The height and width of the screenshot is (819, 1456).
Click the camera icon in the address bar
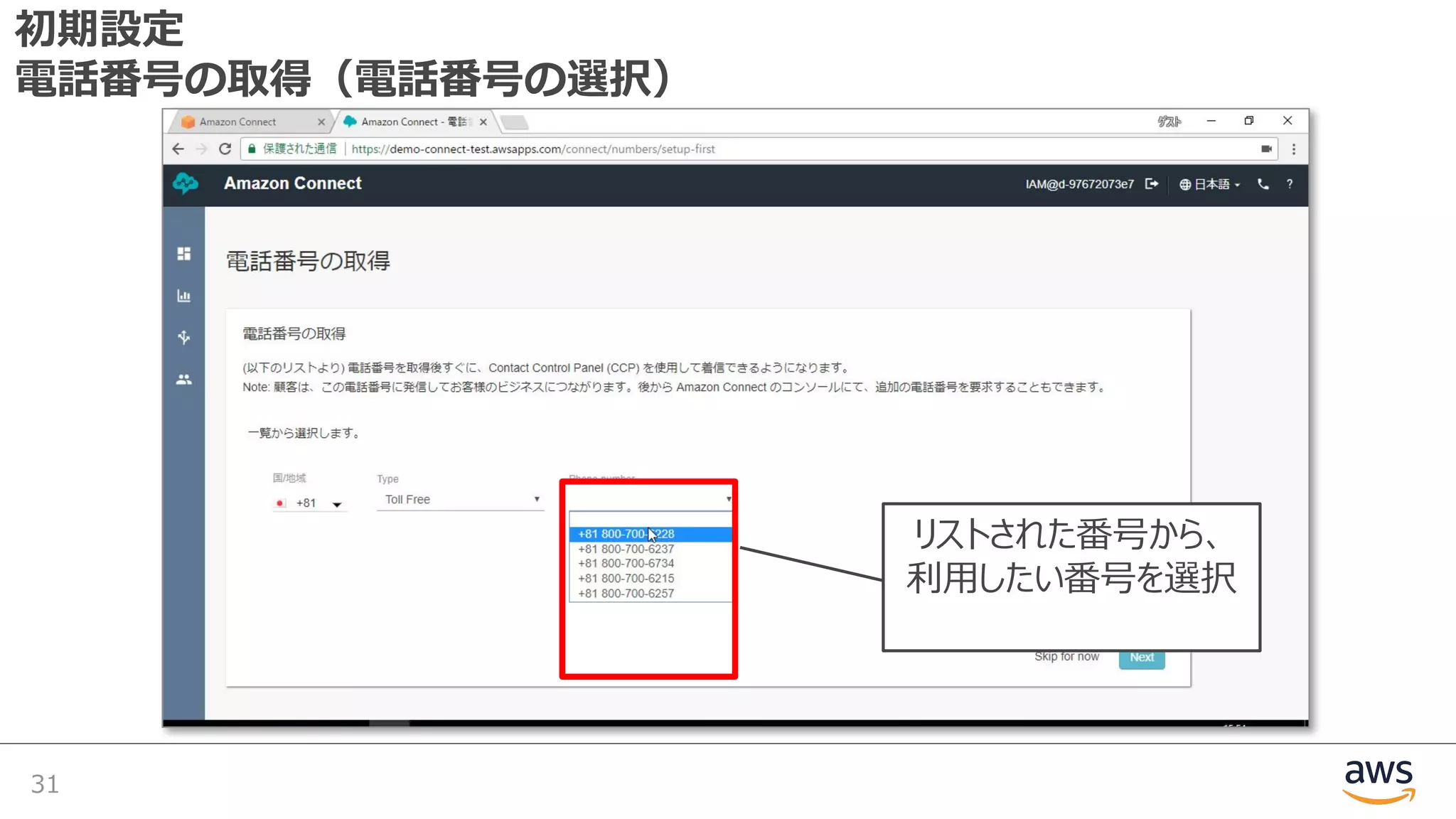pyautogui.click(x=1266, y=149)
